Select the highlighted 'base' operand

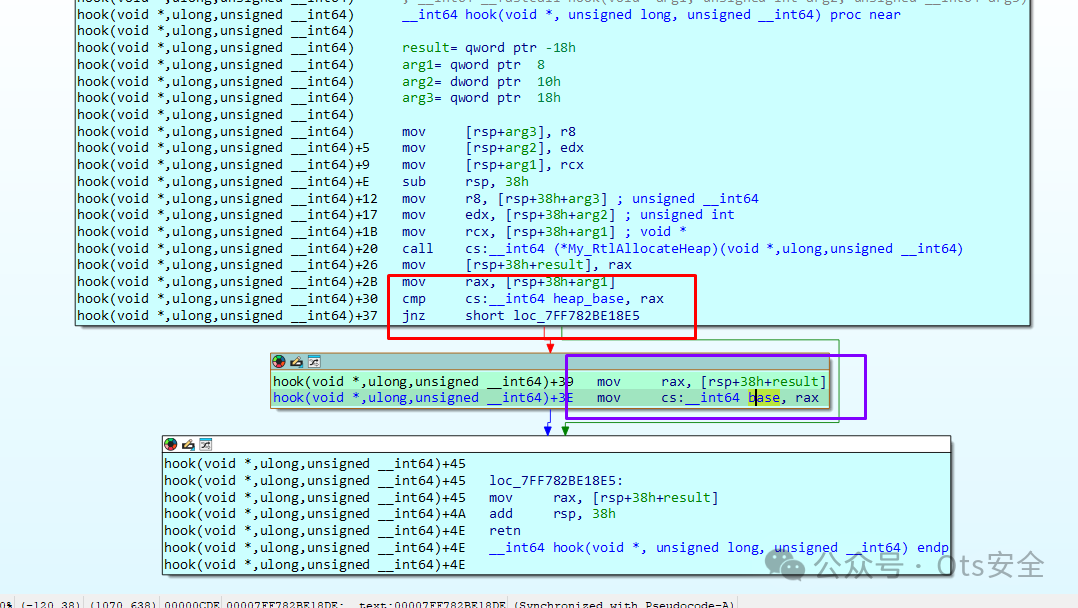[764, 398]
